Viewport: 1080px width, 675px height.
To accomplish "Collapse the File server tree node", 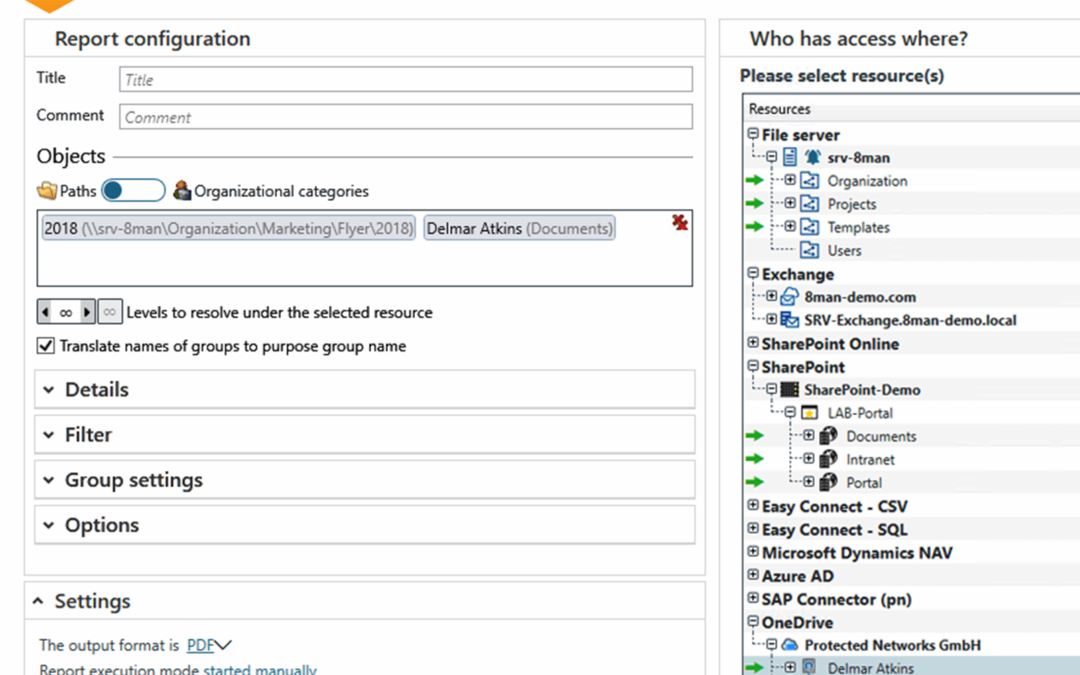I will [753, 134].
